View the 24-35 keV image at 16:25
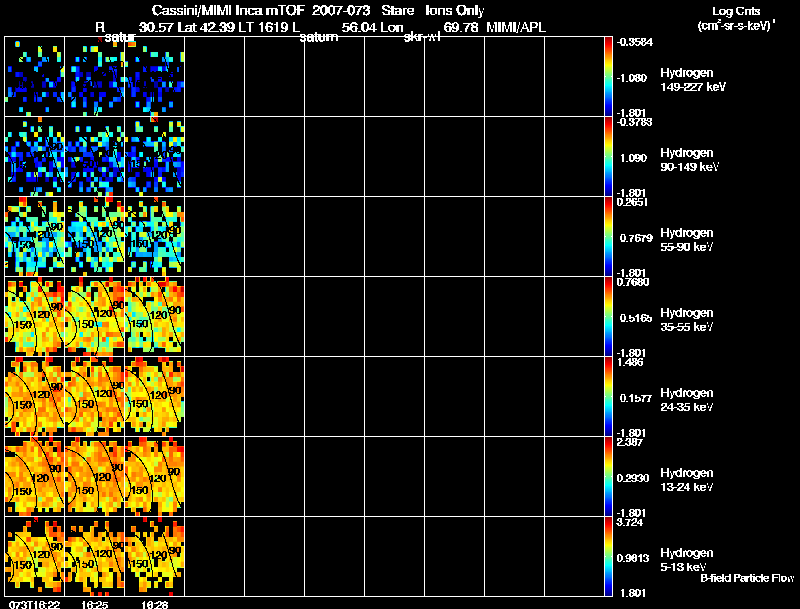The width and height of the screenshot is (800, 609). coord(94,396)
